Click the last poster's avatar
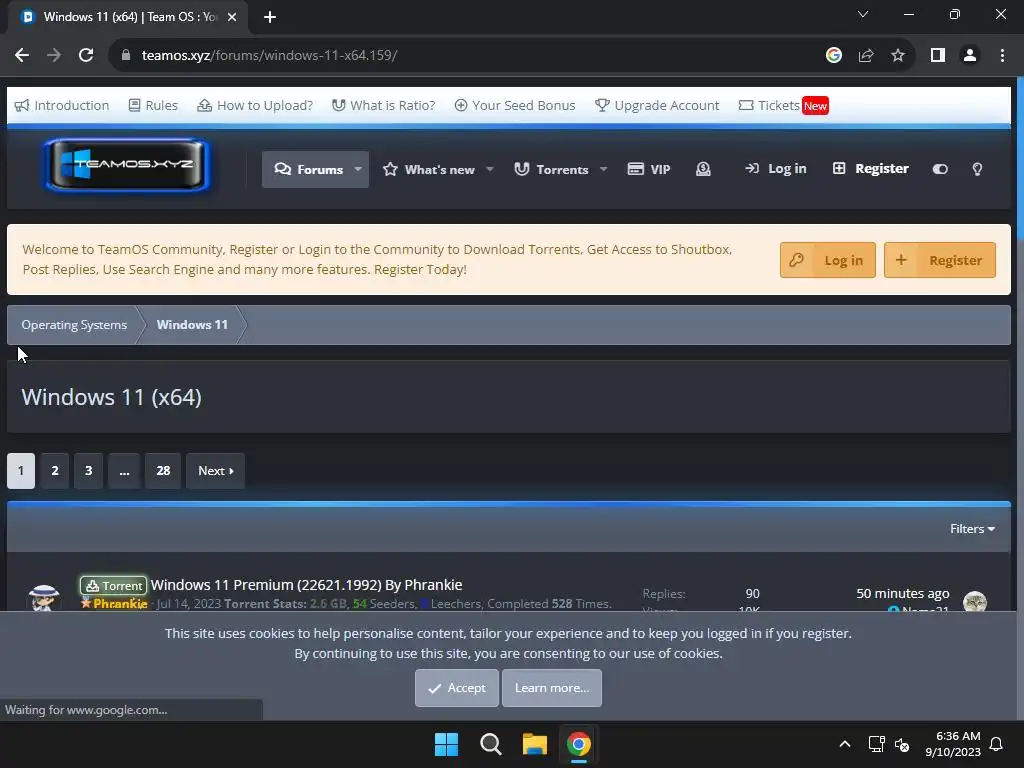1024x768 pixels. pos(975,601)
